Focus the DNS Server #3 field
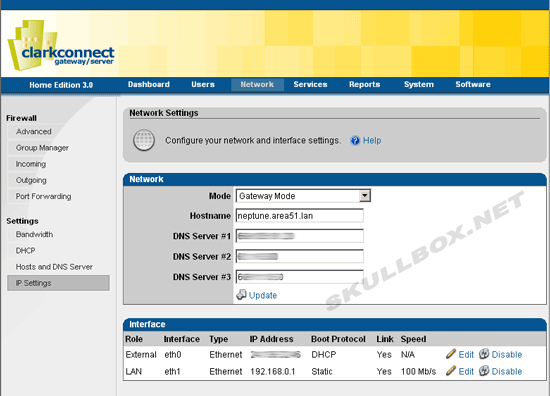The image size is (550, 396). click(x=300, y=277)
